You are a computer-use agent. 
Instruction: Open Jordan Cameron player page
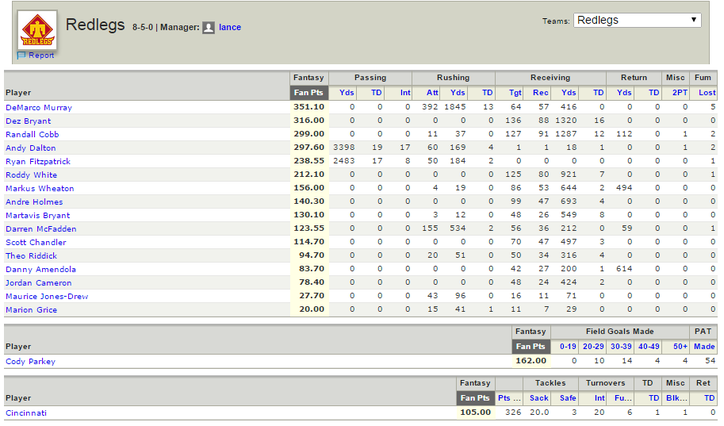tap(39, 283)
